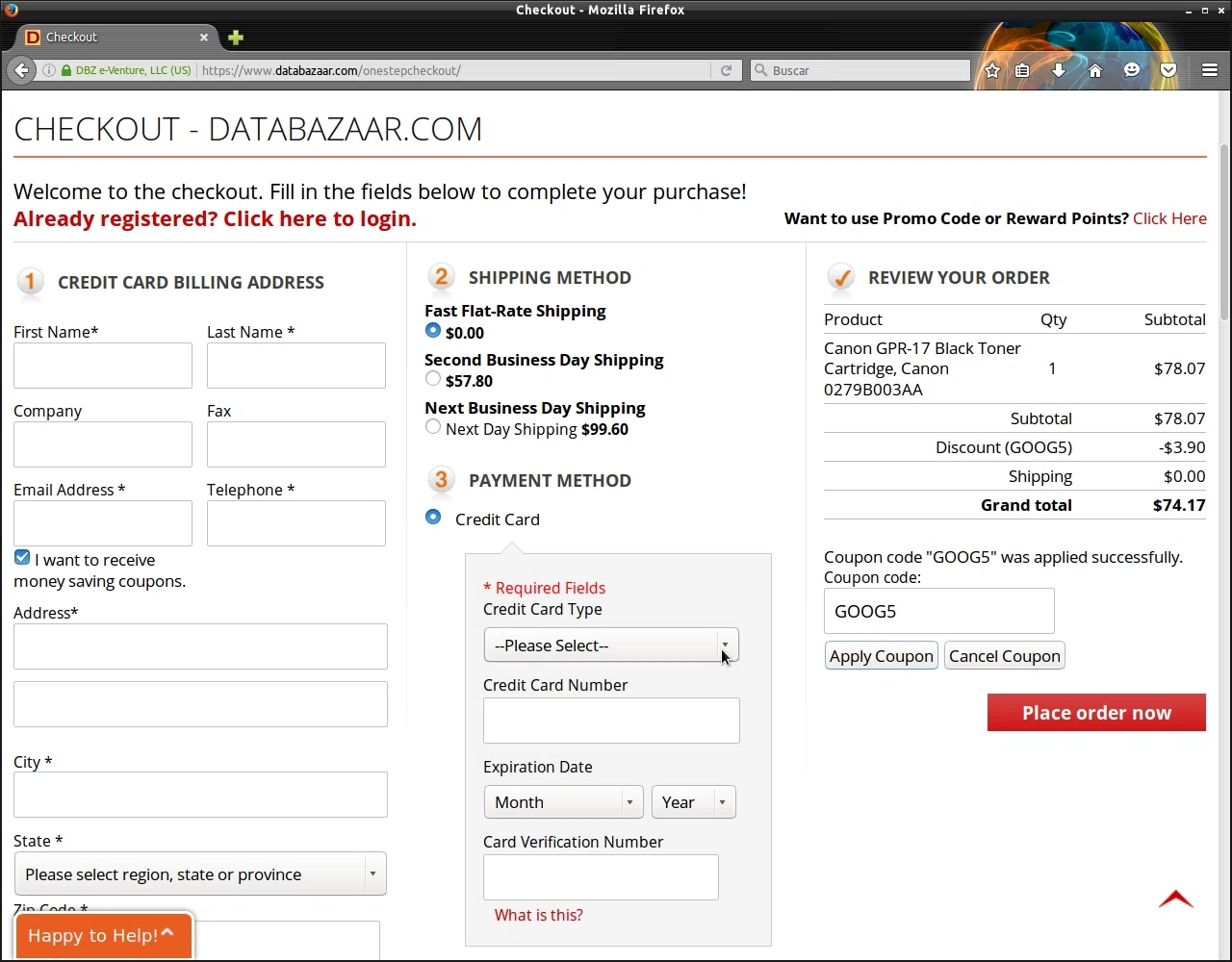Click Here link for promo code
The width and height of the screenshot is (1232, 962).
(1169, 218)
